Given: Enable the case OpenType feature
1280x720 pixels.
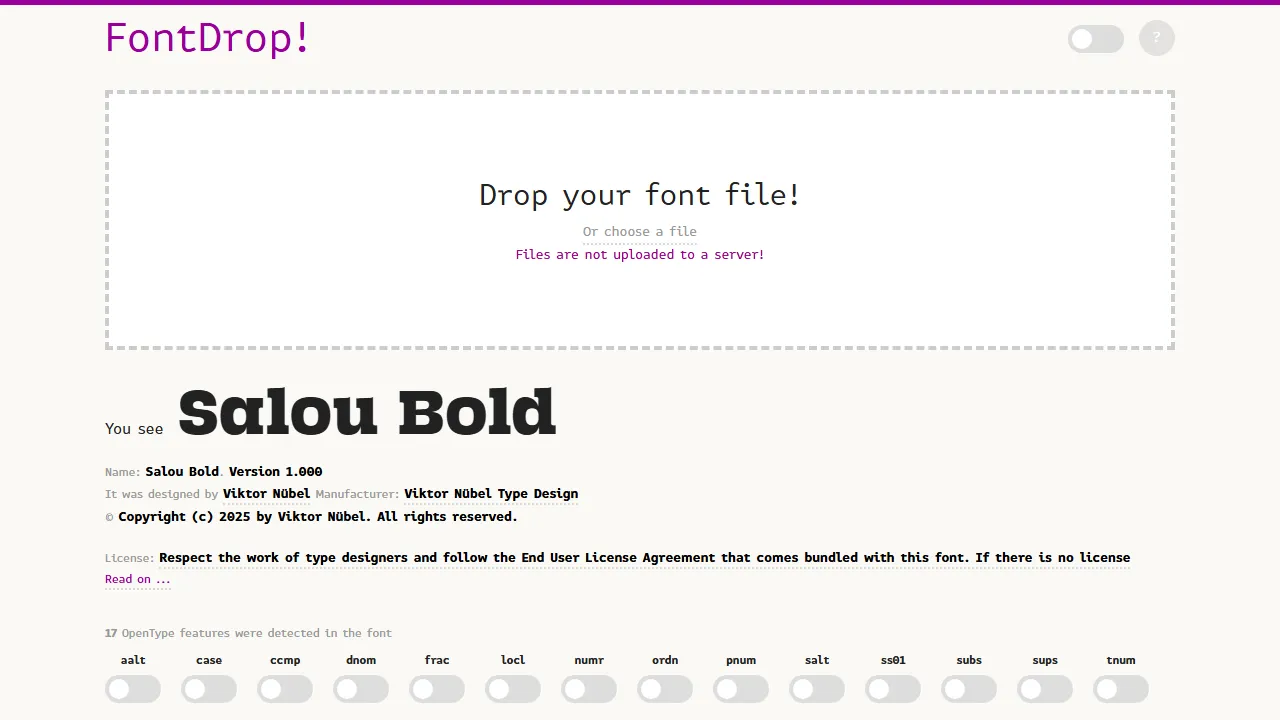Looking at the screenshot, I should (209, 689).
